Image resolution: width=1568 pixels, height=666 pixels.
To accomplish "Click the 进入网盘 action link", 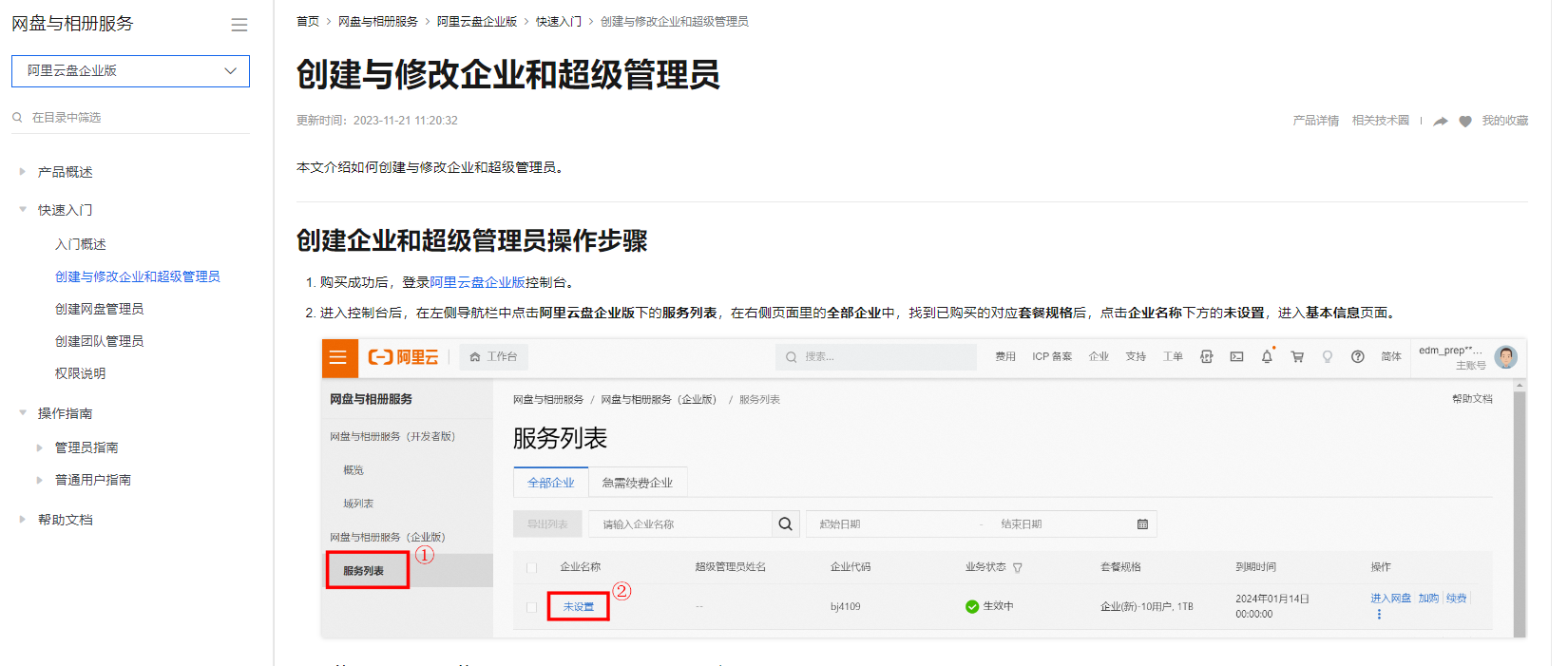I will pos(1390,599).
